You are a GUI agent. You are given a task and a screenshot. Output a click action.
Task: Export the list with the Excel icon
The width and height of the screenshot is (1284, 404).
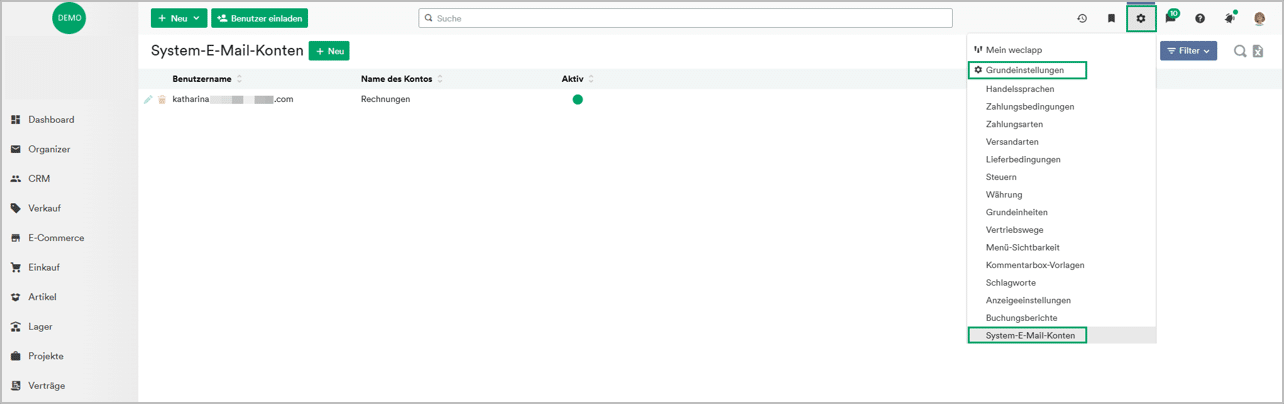(x=1259, y=51)
